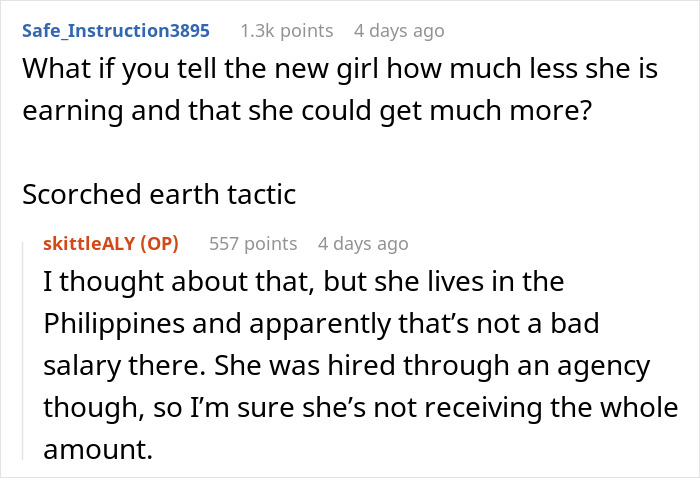Open skittleALY's user profile
The width and height of the screenshot is (700, 478).
pyautogui.click(x=88, y=243)
